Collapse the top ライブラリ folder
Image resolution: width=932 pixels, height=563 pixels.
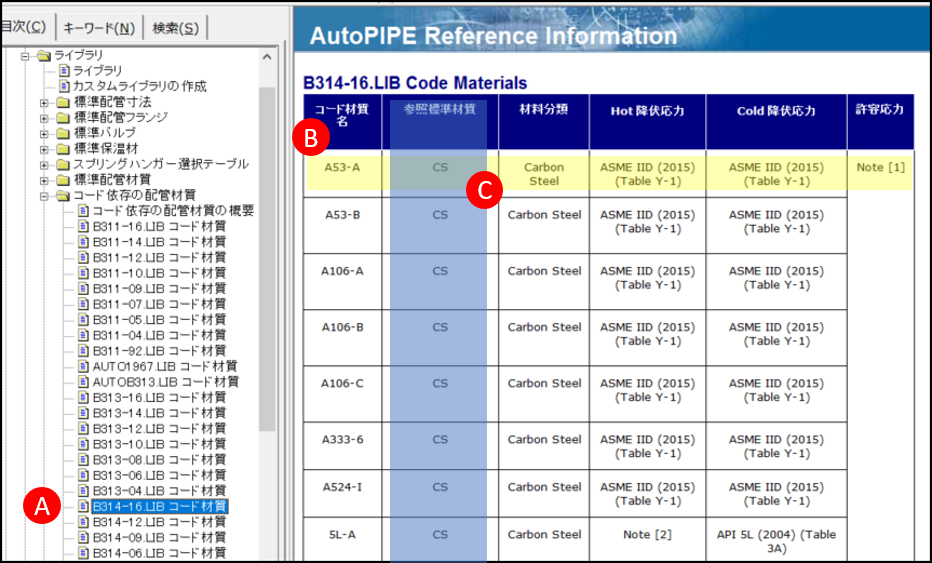click(x=25, y=56)
